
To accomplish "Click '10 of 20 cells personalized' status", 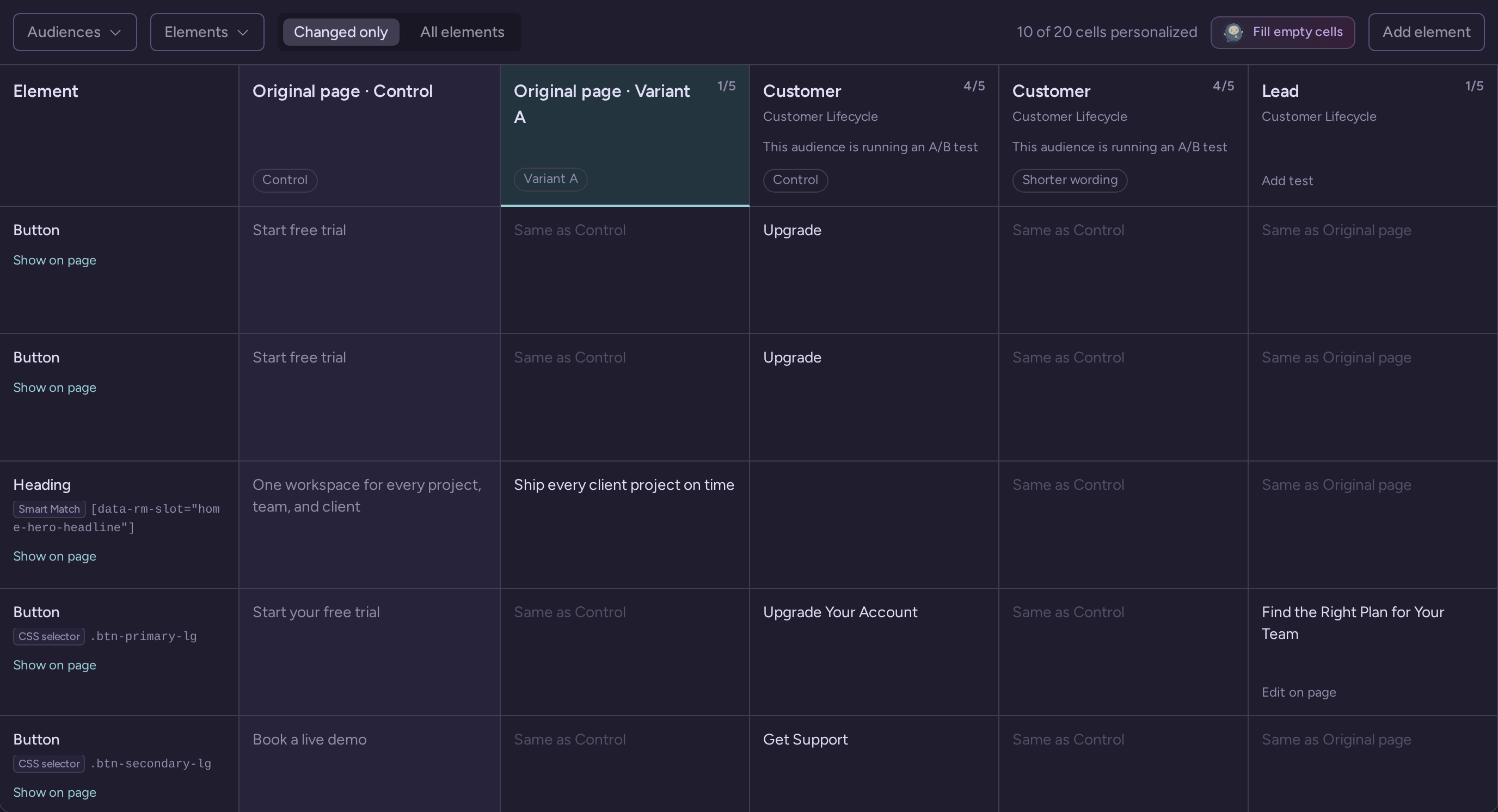I will tap(1107, 32).
